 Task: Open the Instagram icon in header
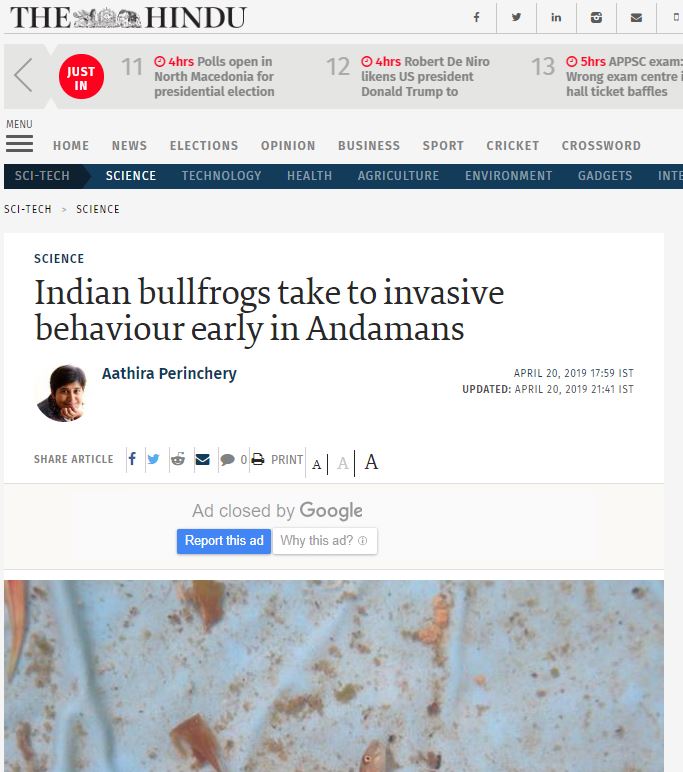[596, 18]
